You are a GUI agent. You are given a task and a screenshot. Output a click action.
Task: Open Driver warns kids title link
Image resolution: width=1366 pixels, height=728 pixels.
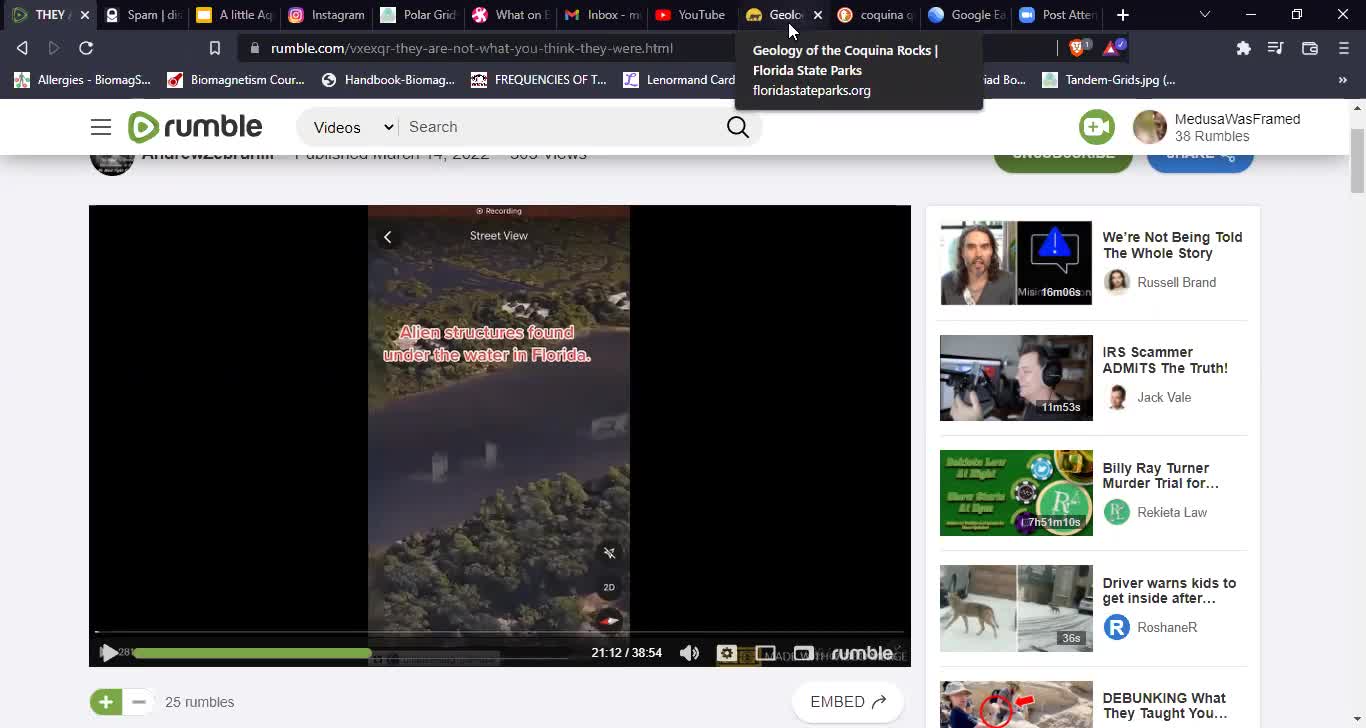point(1169,591)
